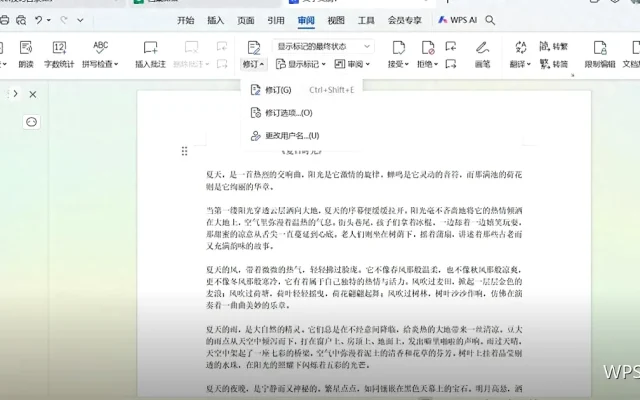Screen dimensions: 640x400
Task: Switch to the 开始 tab
Action: 185,20
